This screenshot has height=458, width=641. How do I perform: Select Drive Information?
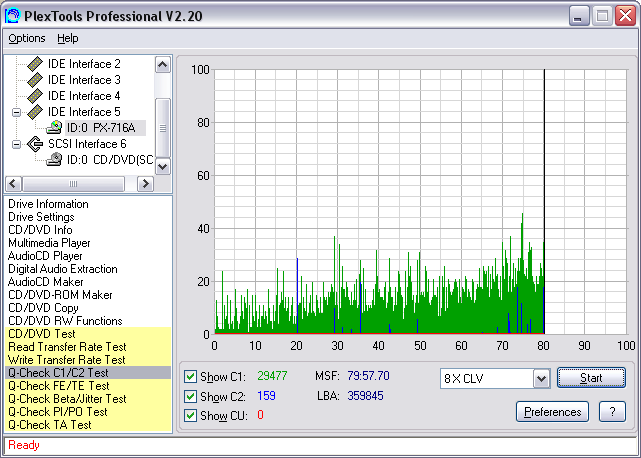tap(48, 204)
